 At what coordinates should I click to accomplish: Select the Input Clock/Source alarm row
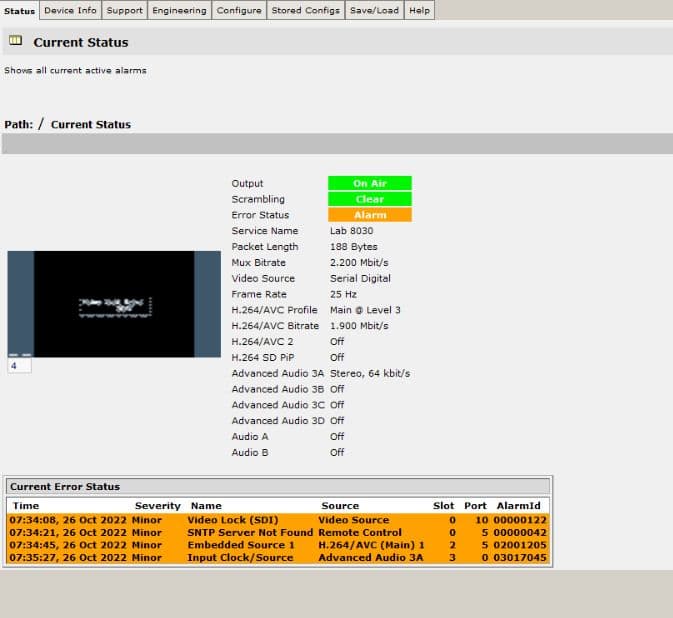(240, 557)
